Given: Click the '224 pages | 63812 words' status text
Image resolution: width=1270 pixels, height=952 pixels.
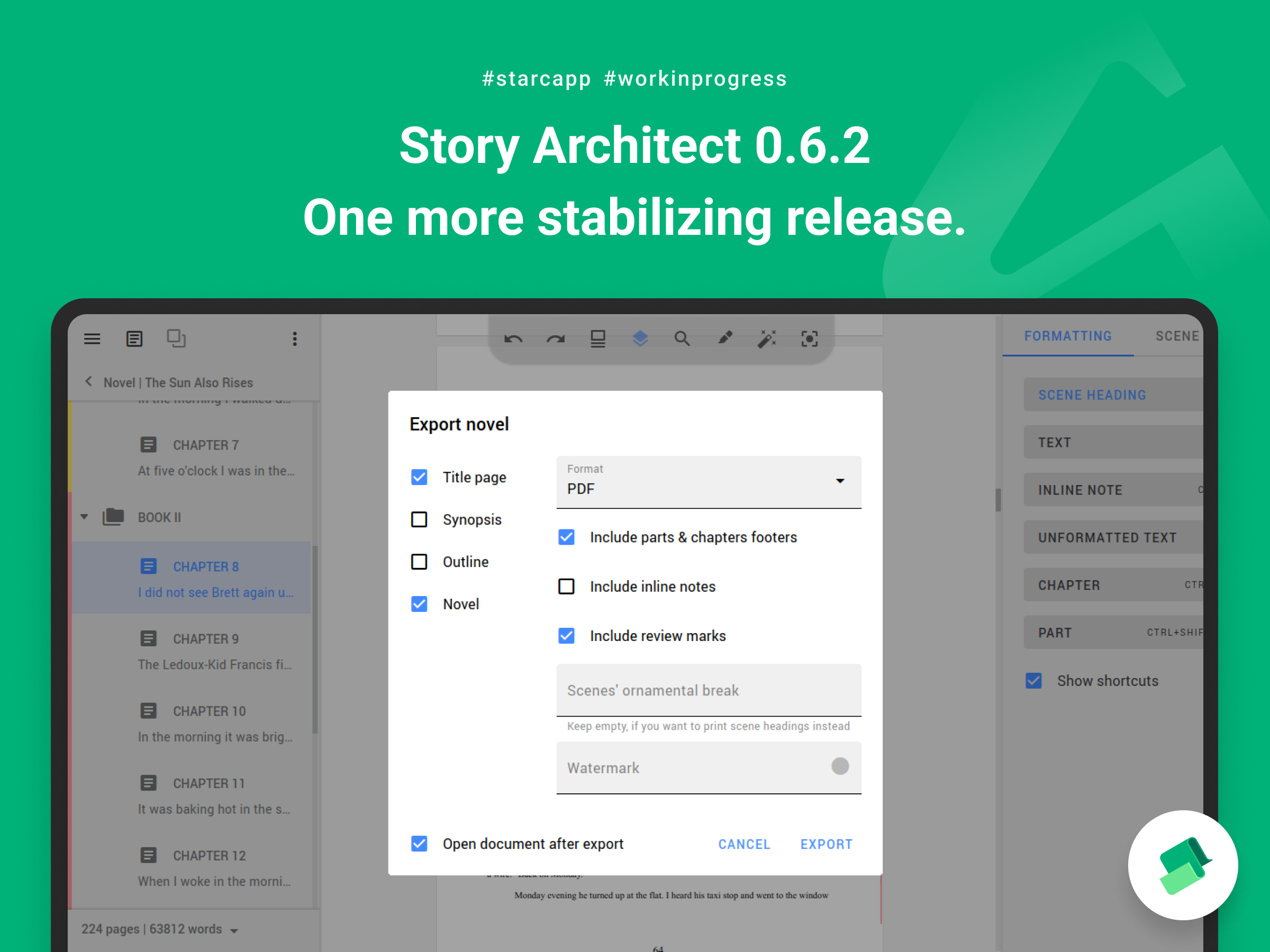Looking at the screenshot, I should coord(151,929).
